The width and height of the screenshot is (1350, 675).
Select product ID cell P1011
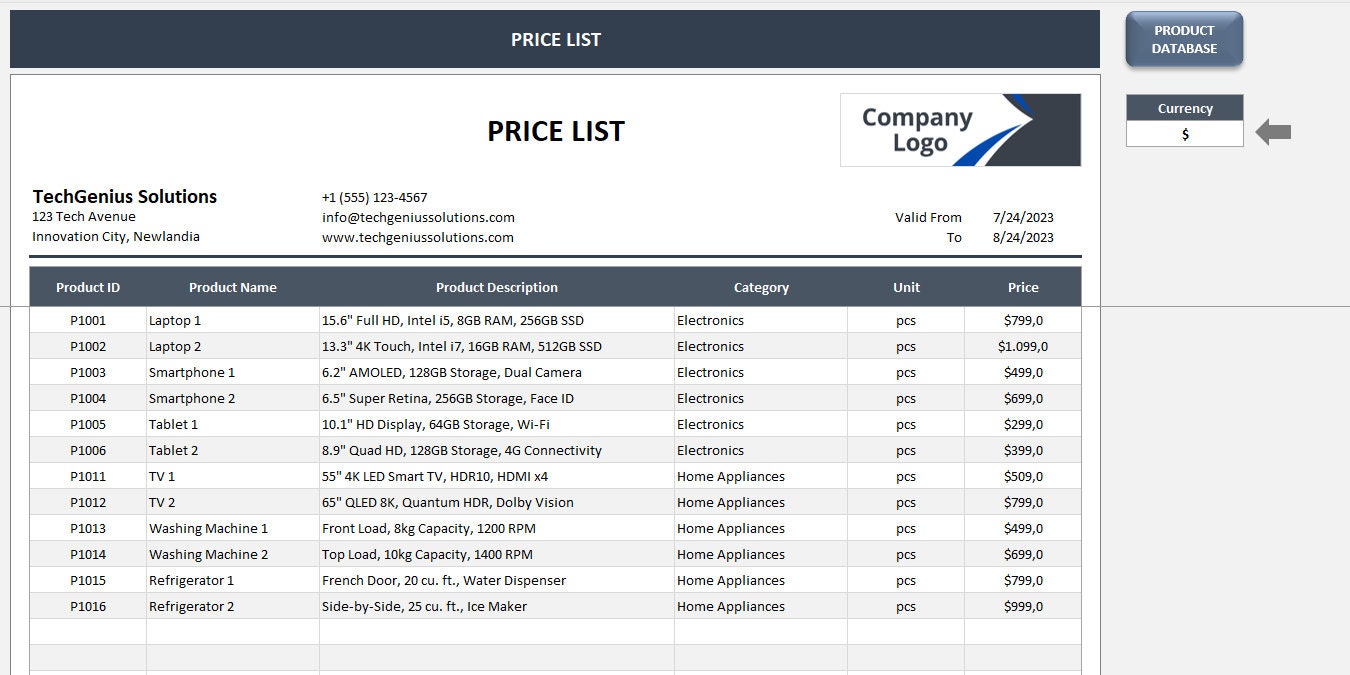coord(88,476)
